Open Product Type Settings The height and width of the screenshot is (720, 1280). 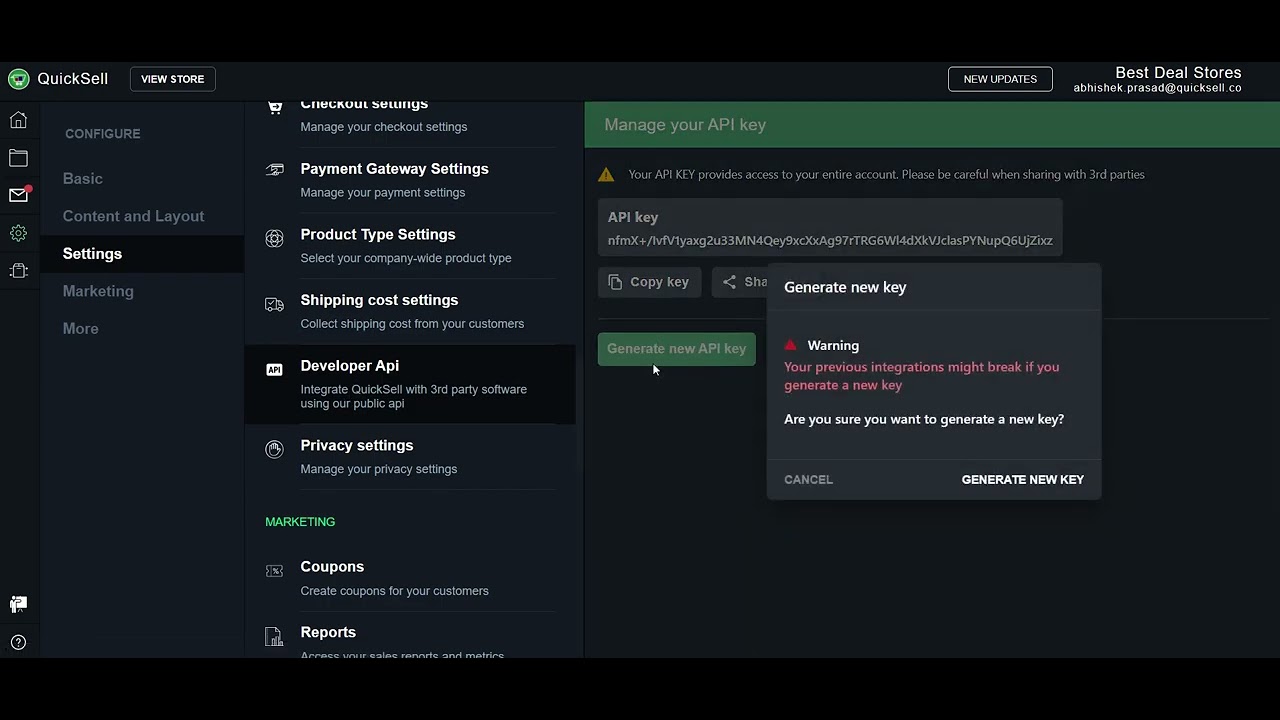(x=378, y=235)
